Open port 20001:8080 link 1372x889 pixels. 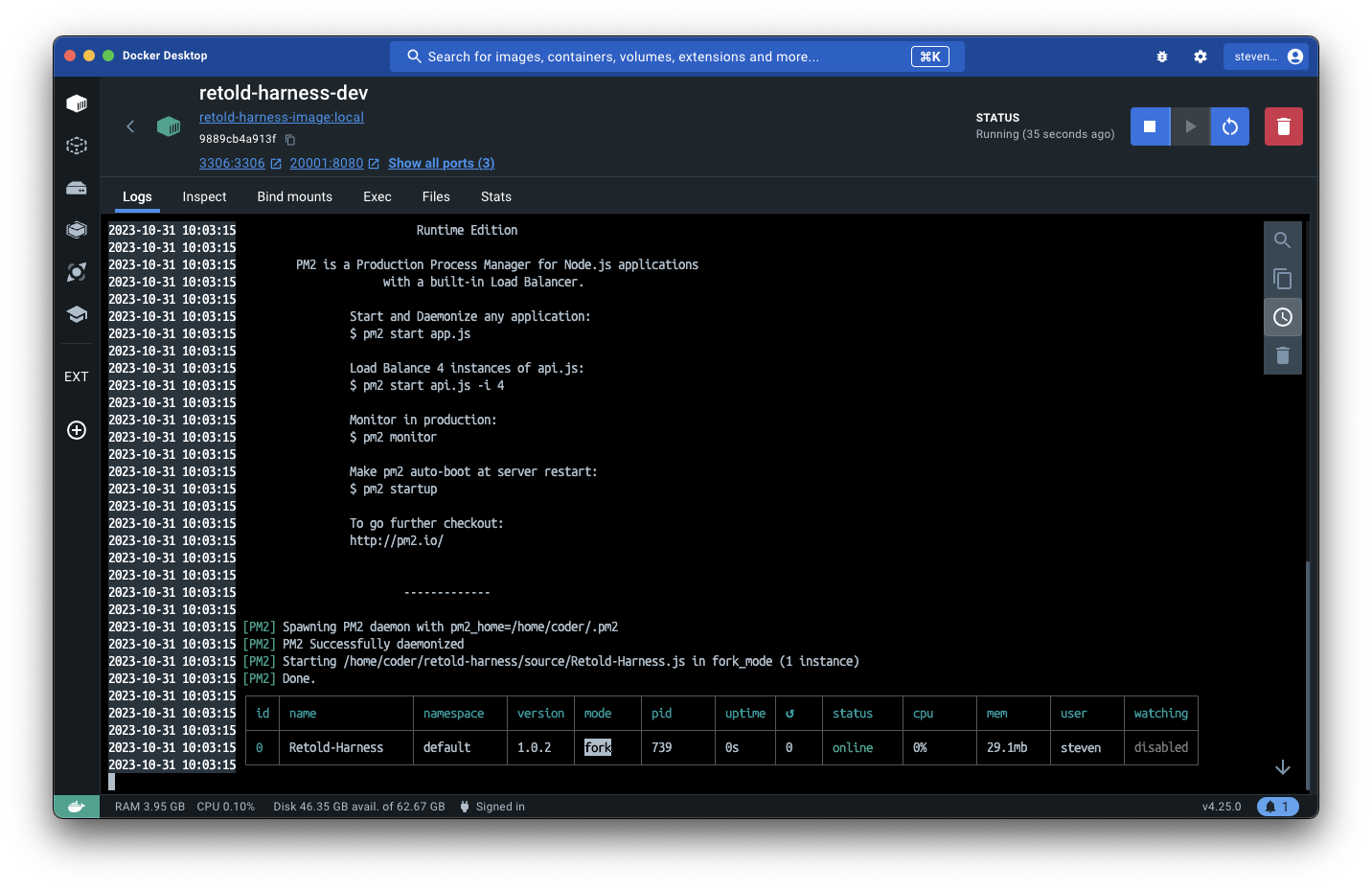tap(334, 163)
